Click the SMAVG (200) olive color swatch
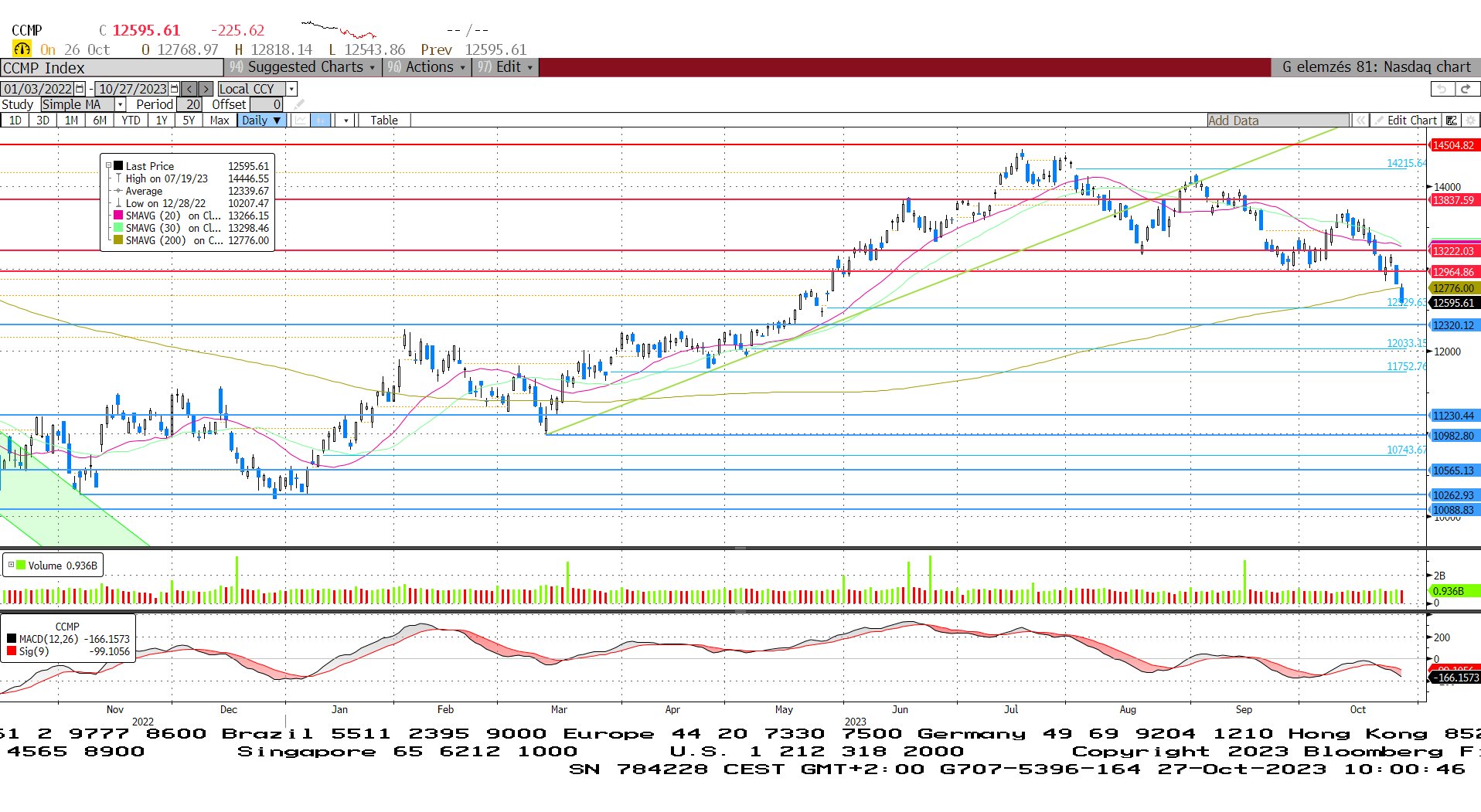Screen dimensions: 1481x812 pyautogui.click(x=118, y=240)
